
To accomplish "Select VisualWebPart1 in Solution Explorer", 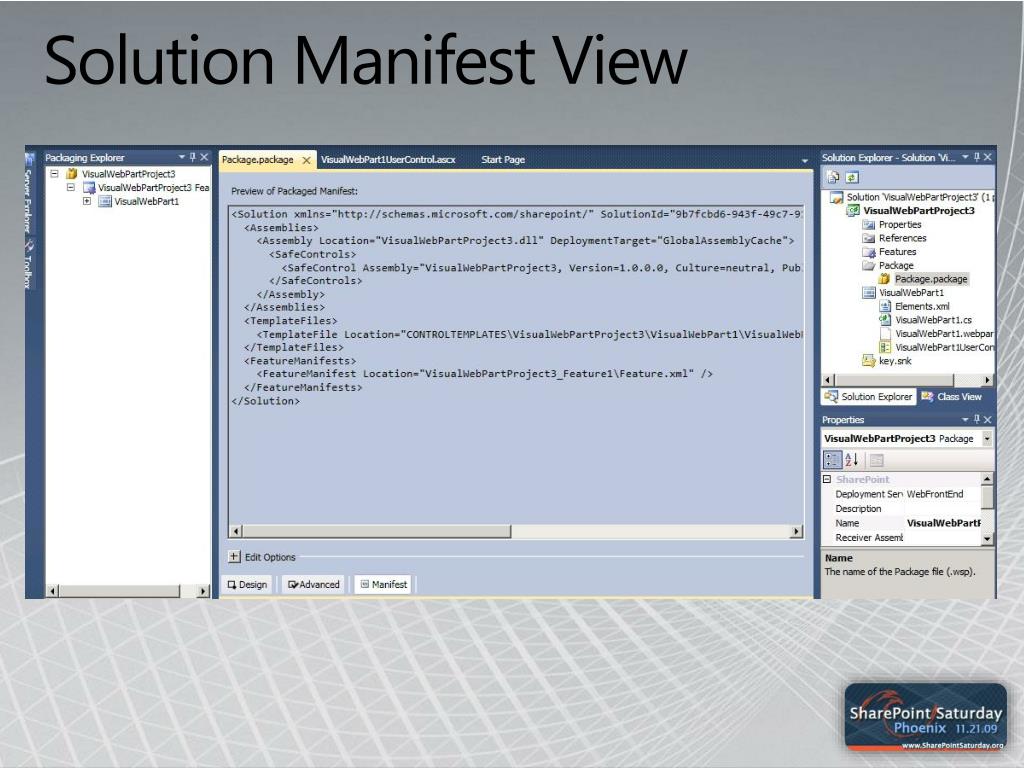I will [911, 293].
